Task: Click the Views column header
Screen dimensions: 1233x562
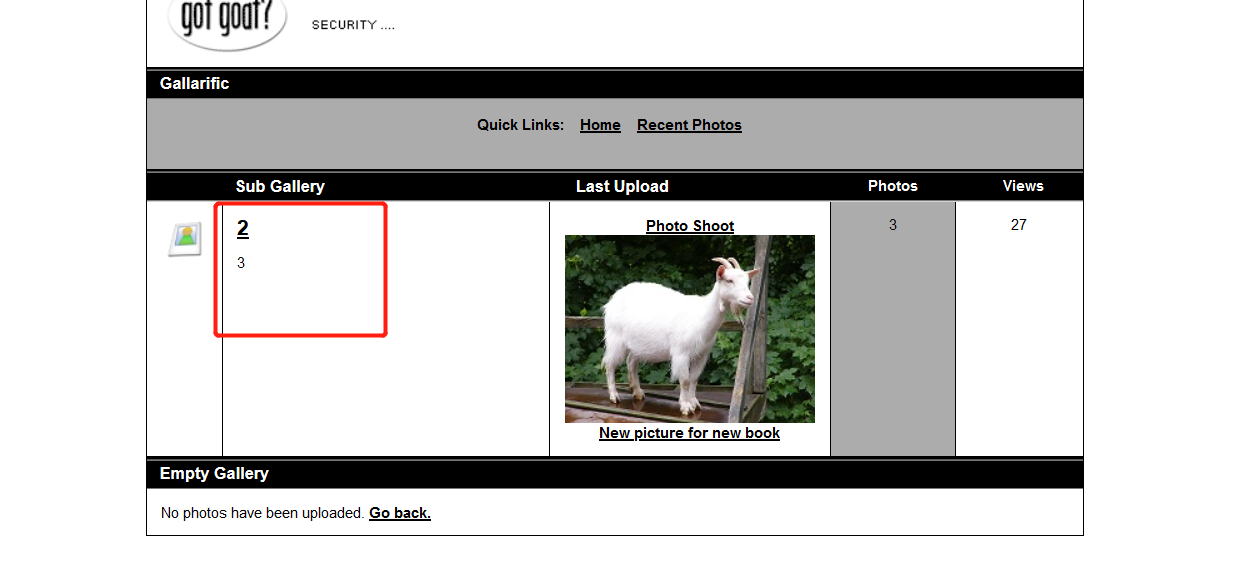Action: click(x=1023, y=186)
